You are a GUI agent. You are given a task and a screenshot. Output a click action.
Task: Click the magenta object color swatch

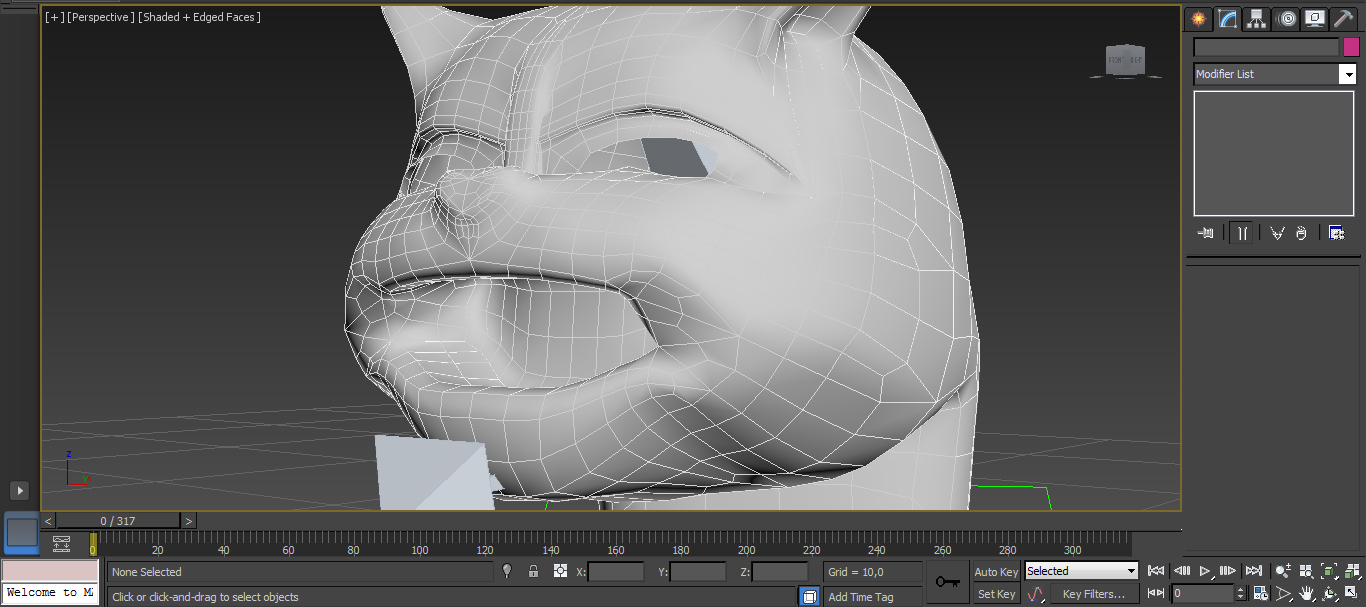point(1351,47)
